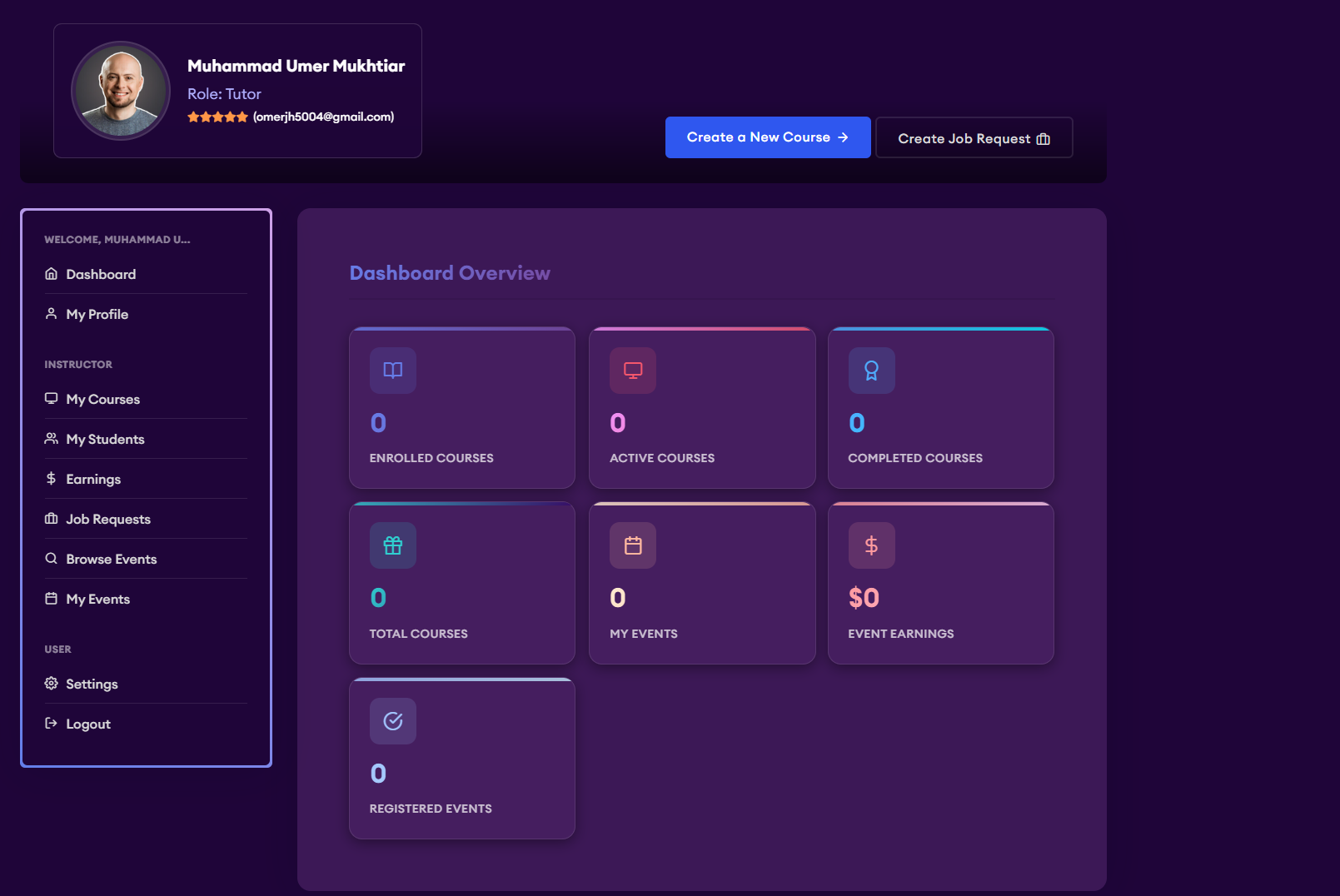
Task: Click the REGISTERED EVENTS label
Action: 431,809
